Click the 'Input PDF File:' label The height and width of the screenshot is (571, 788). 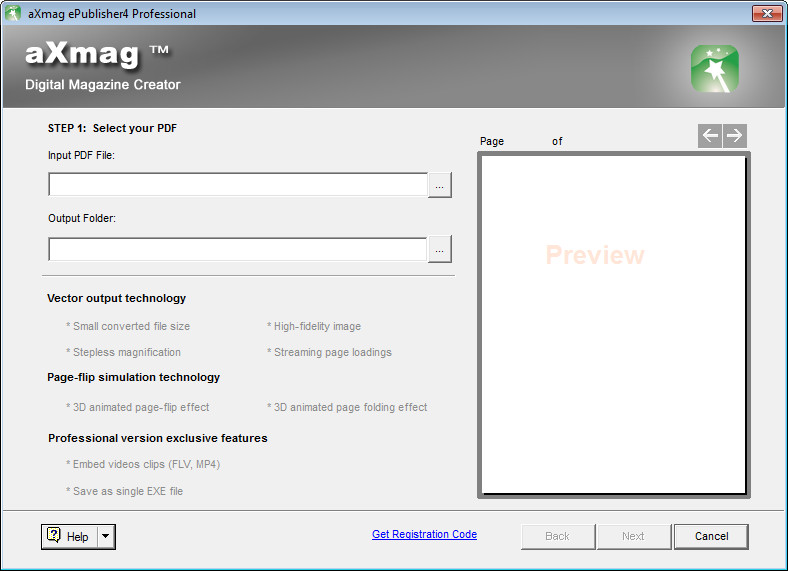coord(81,155)
